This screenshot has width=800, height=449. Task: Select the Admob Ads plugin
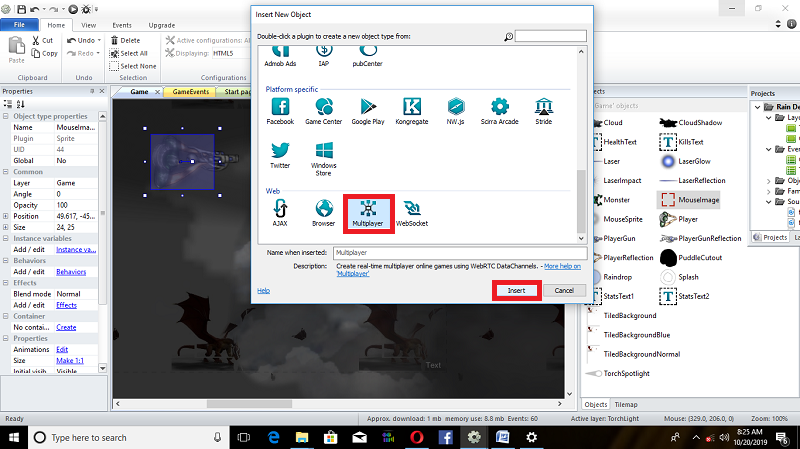tap(280, 57)
